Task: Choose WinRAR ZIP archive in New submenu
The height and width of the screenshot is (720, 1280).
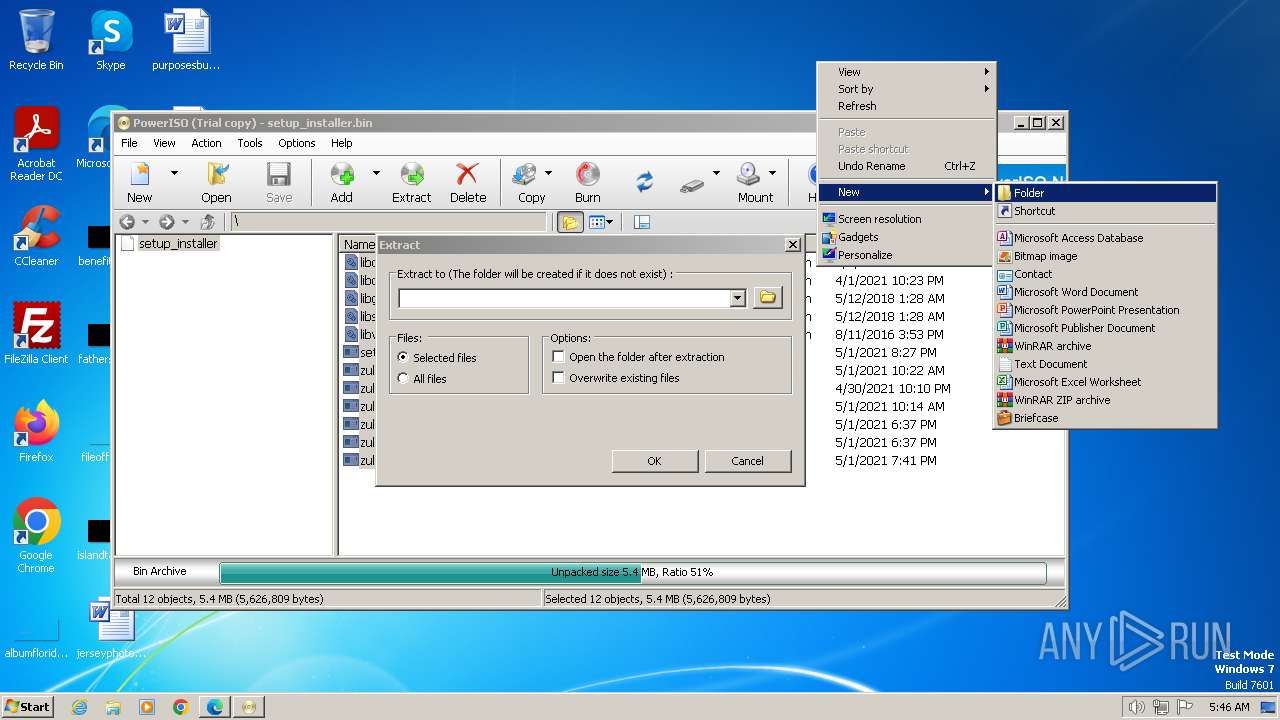Action: coord(1105,400)
